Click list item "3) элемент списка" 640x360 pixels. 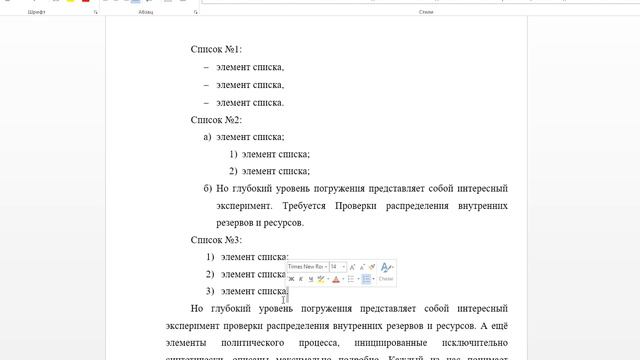247,291
